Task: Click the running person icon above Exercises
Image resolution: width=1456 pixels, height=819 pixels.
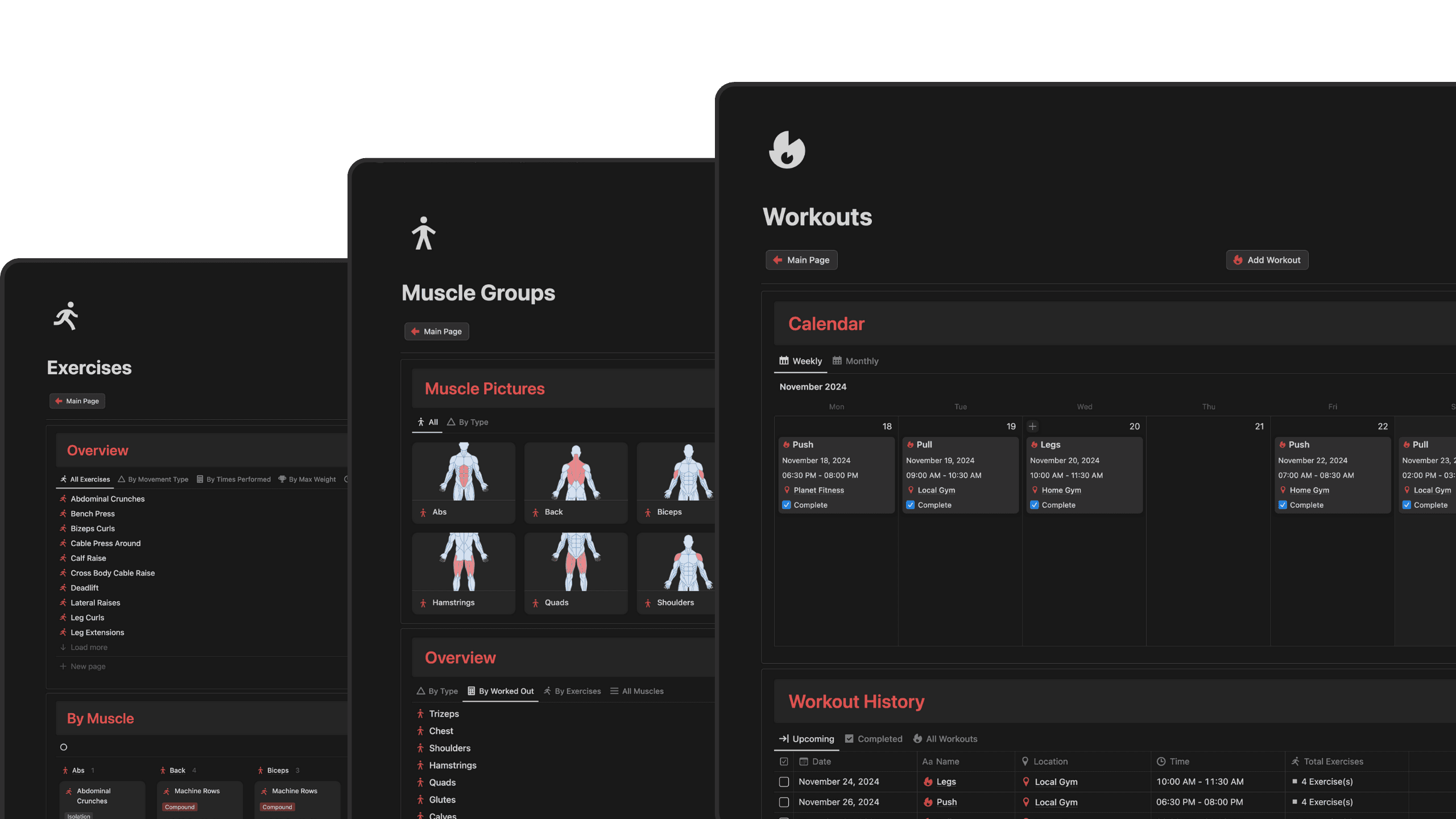Action: 66,316
